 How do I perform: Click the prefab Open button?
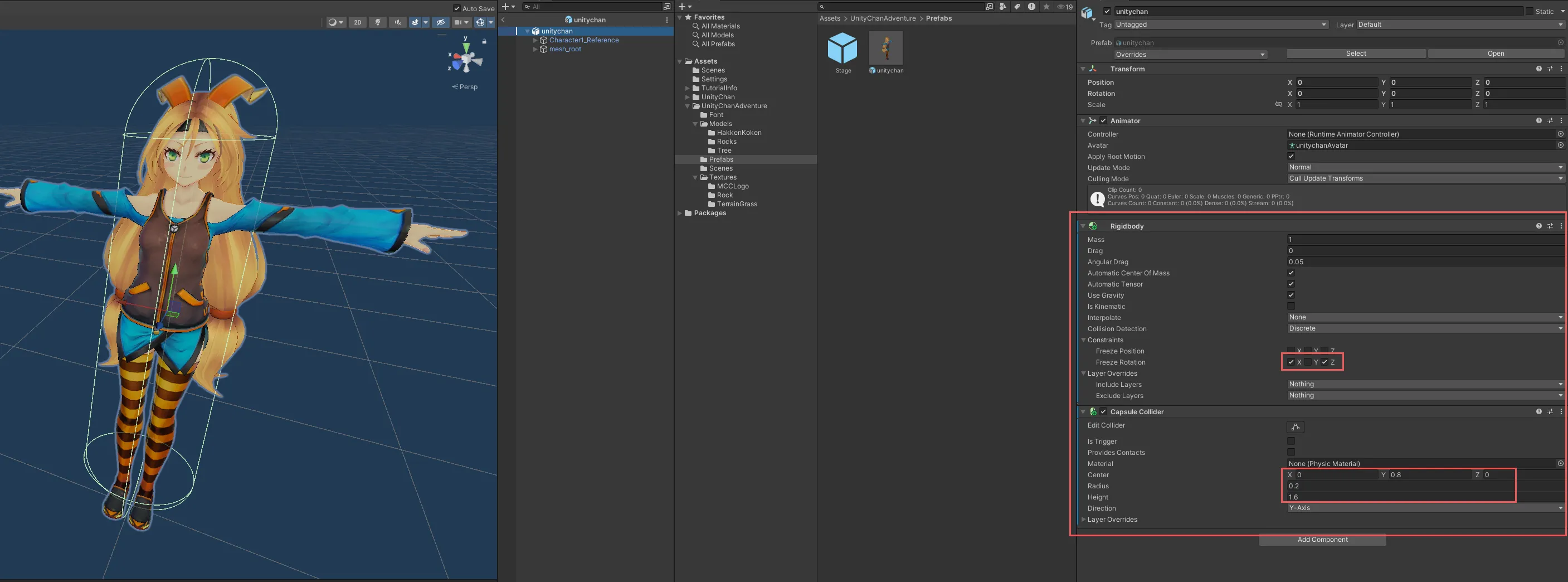click(1495, 54)
